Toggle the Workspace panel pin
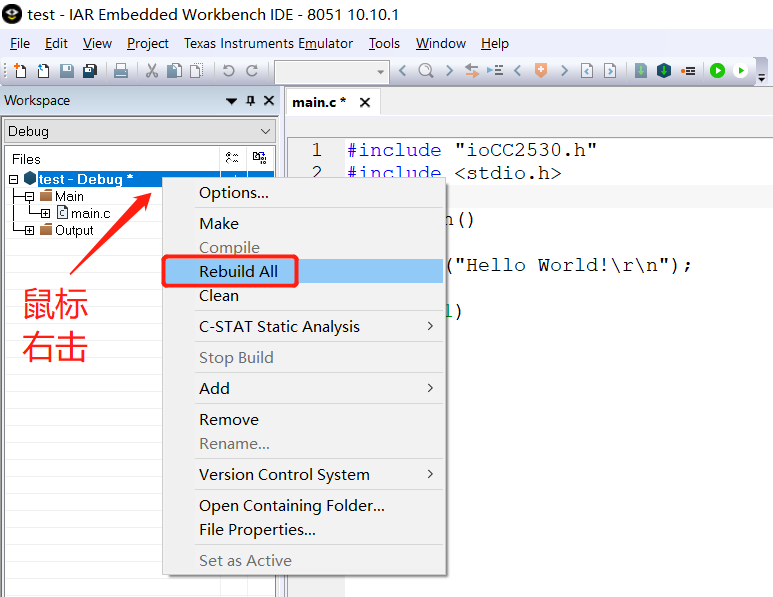 pyautogui.click(x=250, y=101)
